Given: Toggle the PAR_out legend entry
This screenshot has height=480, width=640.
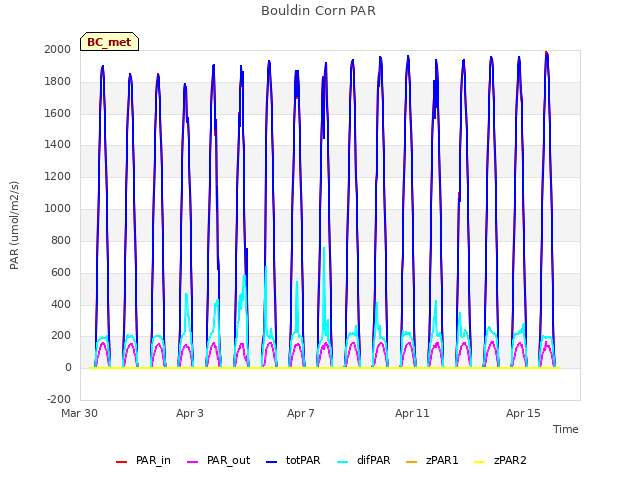Looking at the screenshot, I should pos(218,460).
